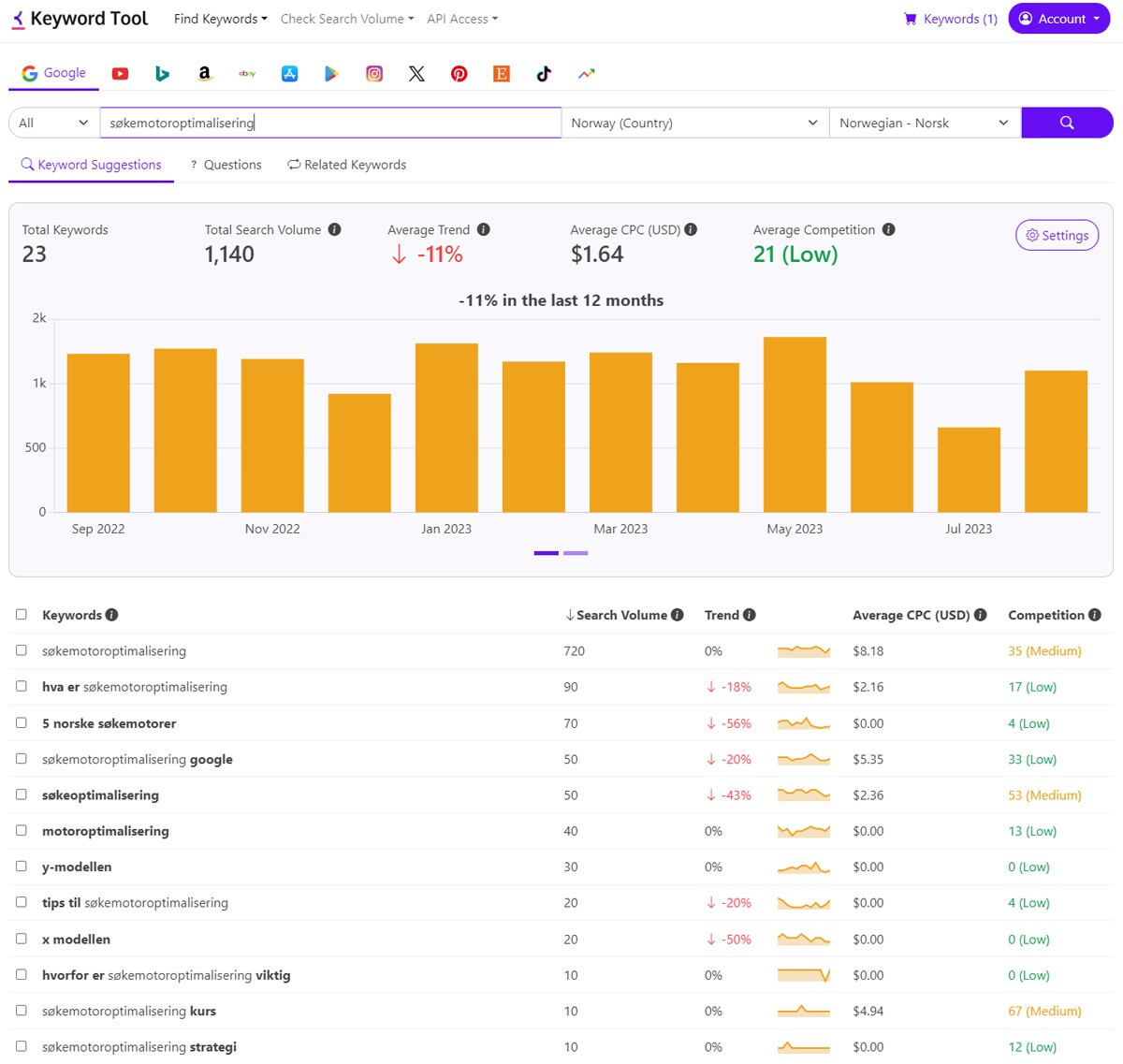Select the checkbox for 5 norske søkemotorer
This screenshot has height=1064, width=1123.
22,722
